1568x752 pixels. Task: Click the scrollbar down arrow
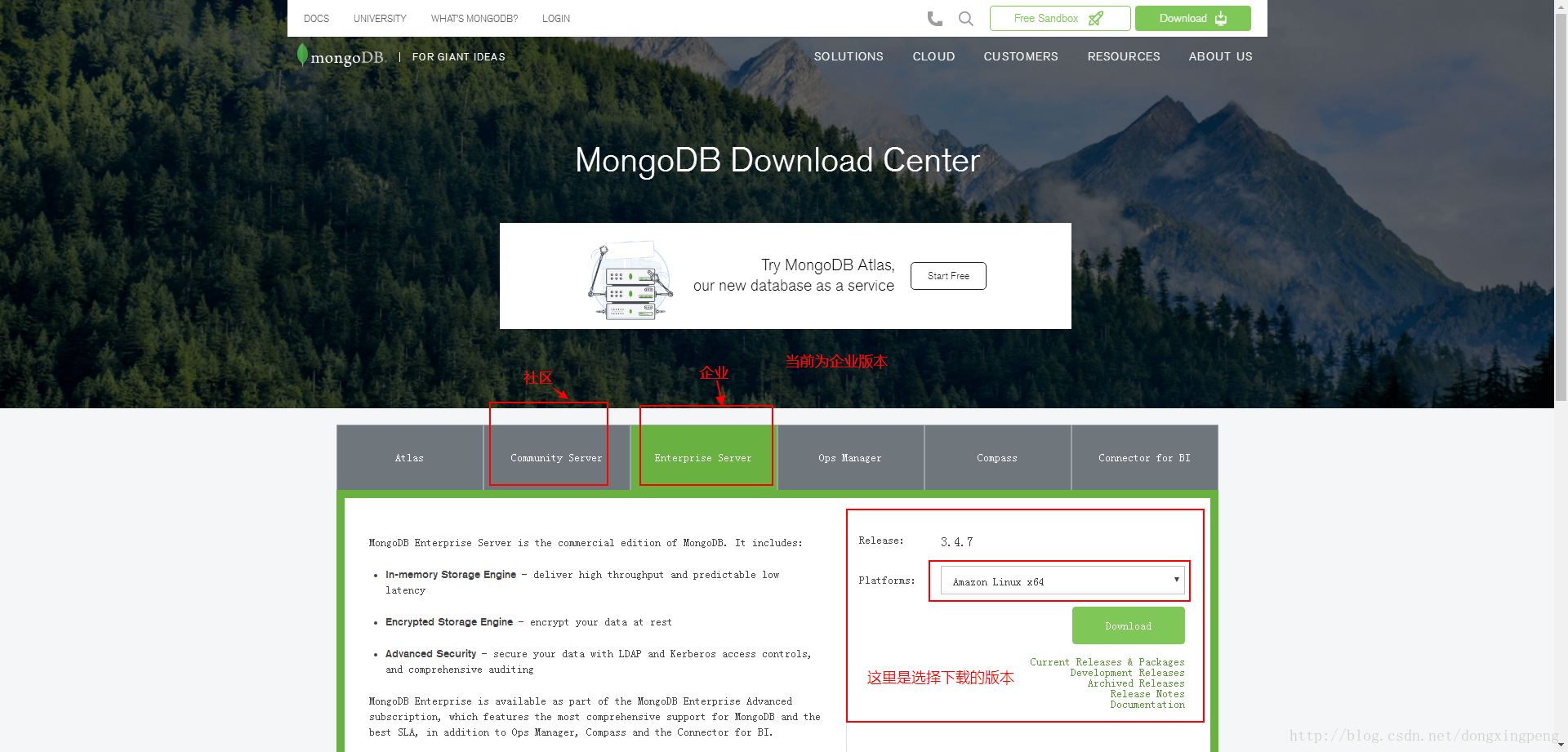[1561, 745]
